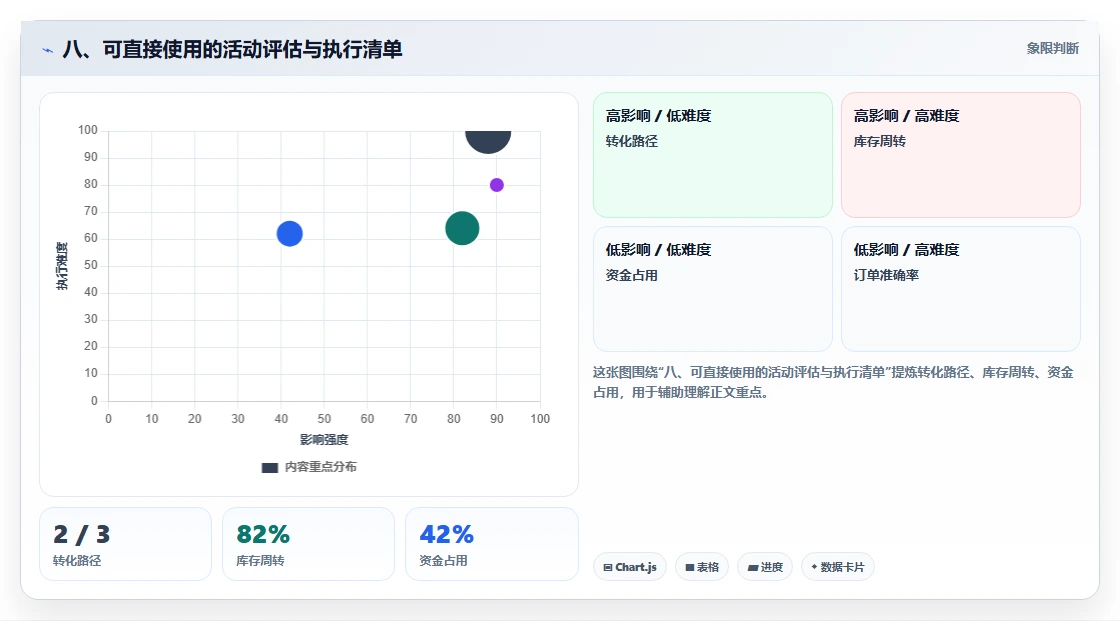The image size is (1120, 621).
Task: Click the 42% 资金占用 stat card
Action: click(x=491, y=544)
